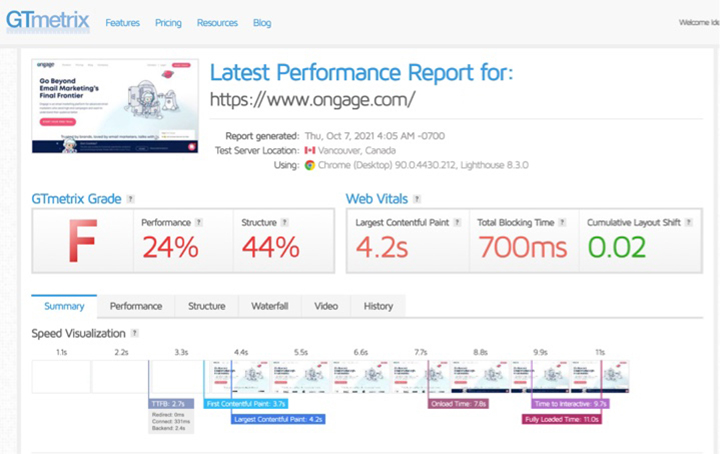Click the GTmetrix logo
Image resolution: width=720 pixels, height=454 pixels.
pyautogui.click(x=47, y=20)
